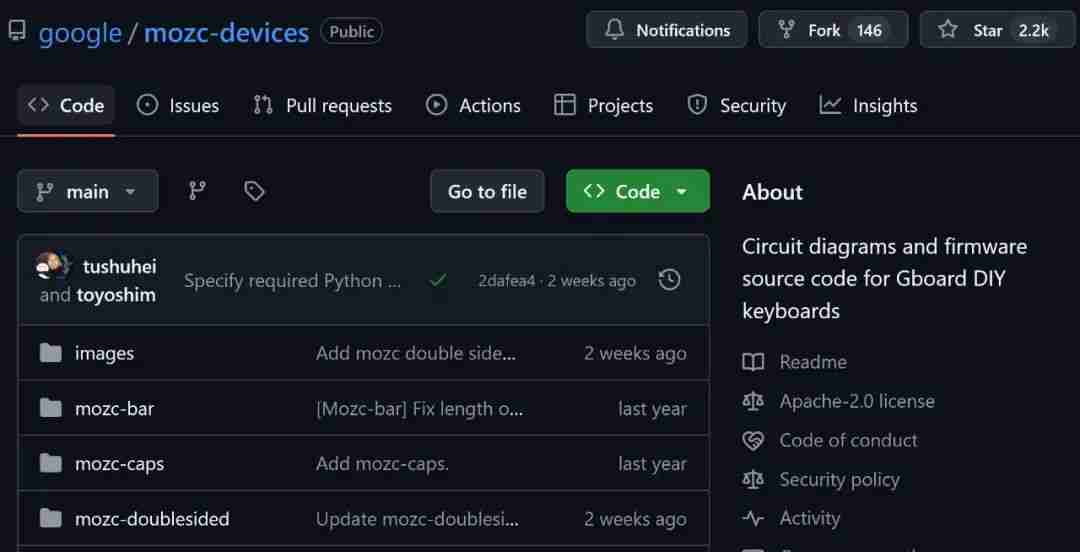Open the tags icon beside branches
The width and height of the screenshot is (1080, 552).
254,191
